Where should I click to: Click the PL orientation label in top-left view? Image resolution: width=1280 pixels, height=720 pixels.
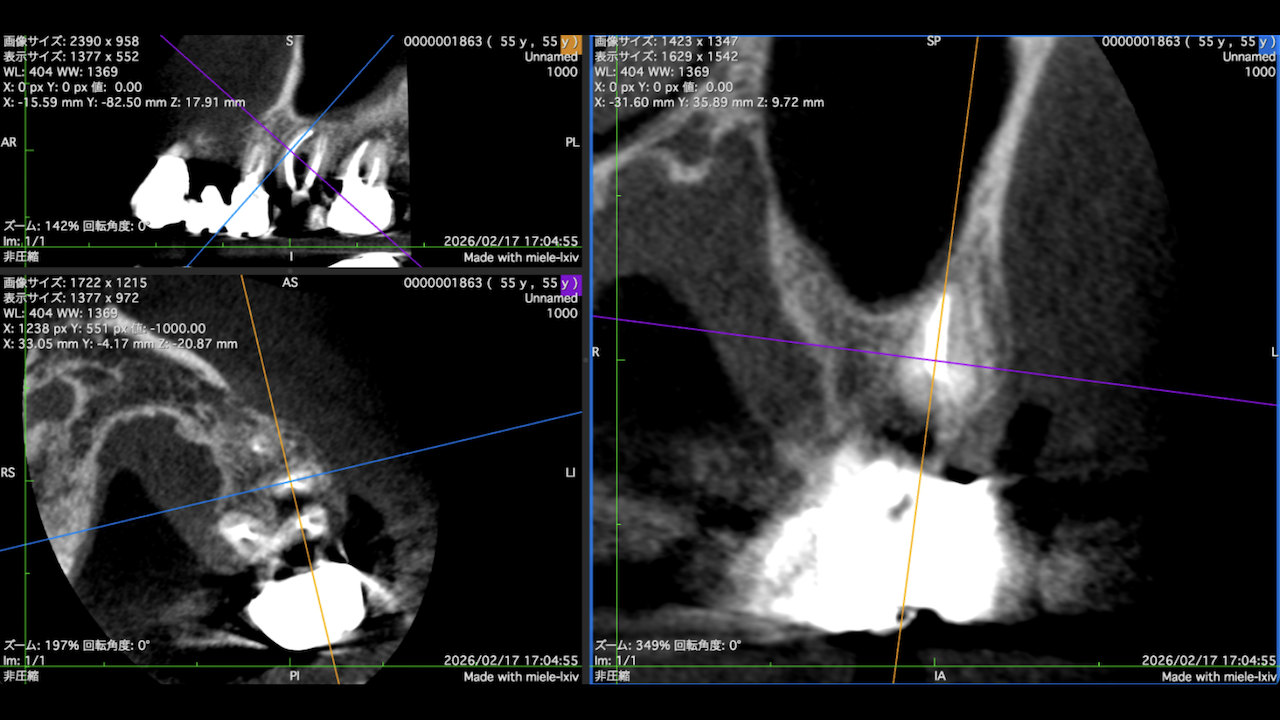[572, 143]
